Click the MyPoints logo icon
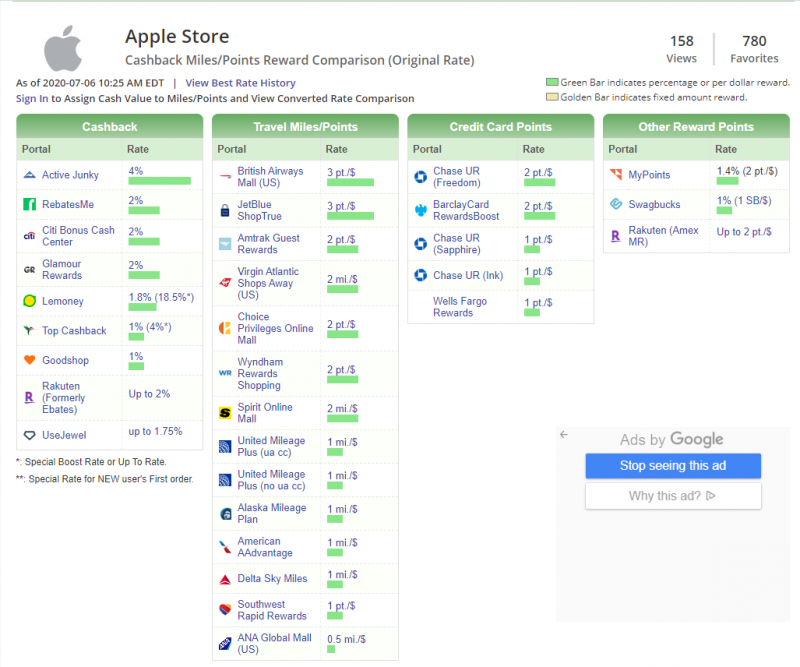800x667 pixels. click(x=616, y=175)
